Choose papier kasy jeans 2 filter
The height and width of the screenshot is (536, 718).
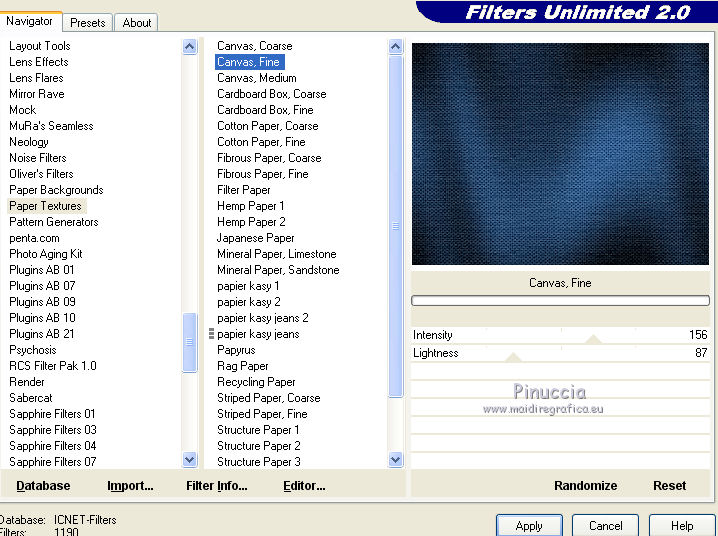tap(262, 318)
